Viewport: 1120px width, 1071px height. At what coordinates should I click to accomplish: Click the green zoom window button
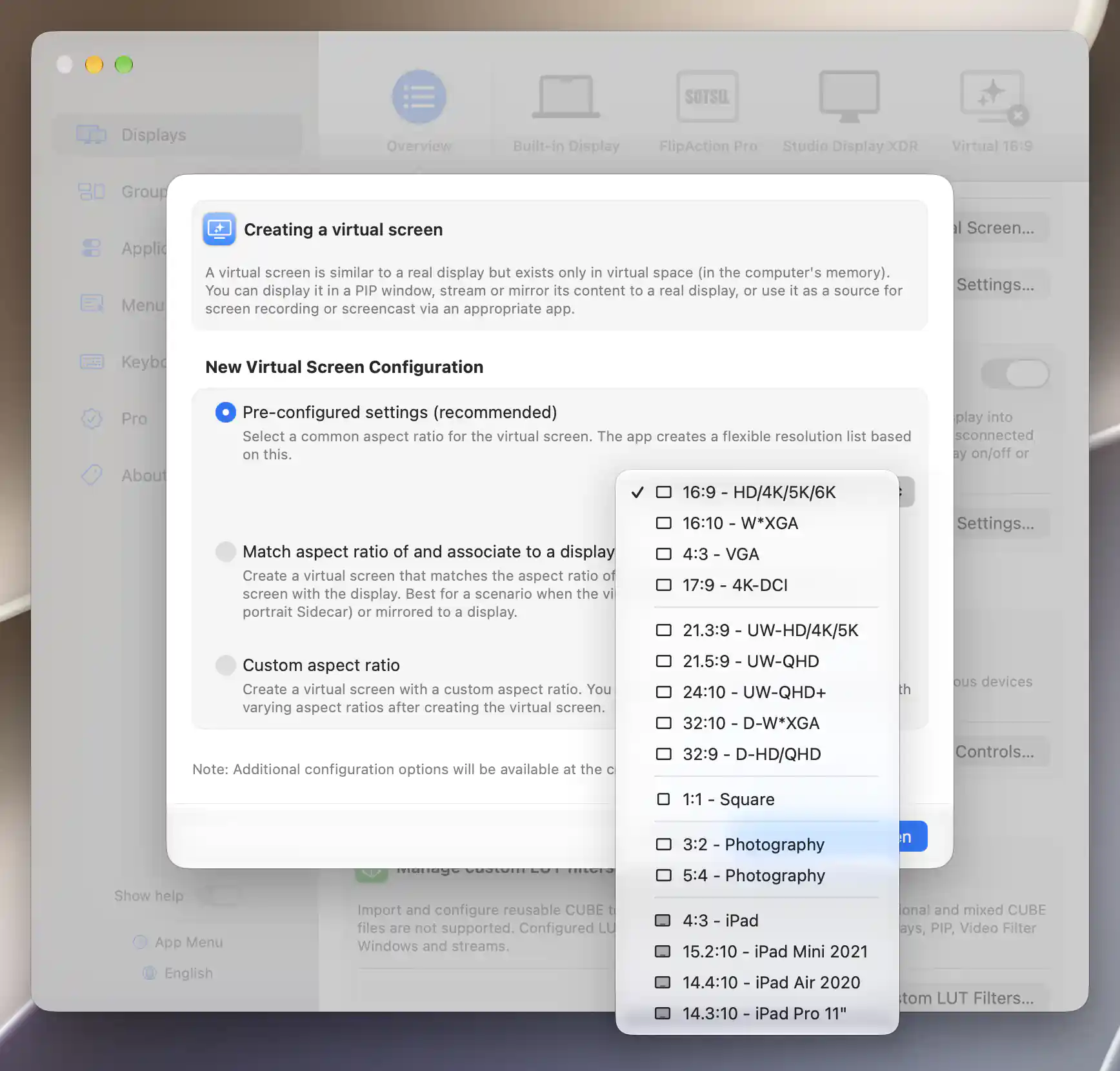pyautogui.click(x=124, y=65)
